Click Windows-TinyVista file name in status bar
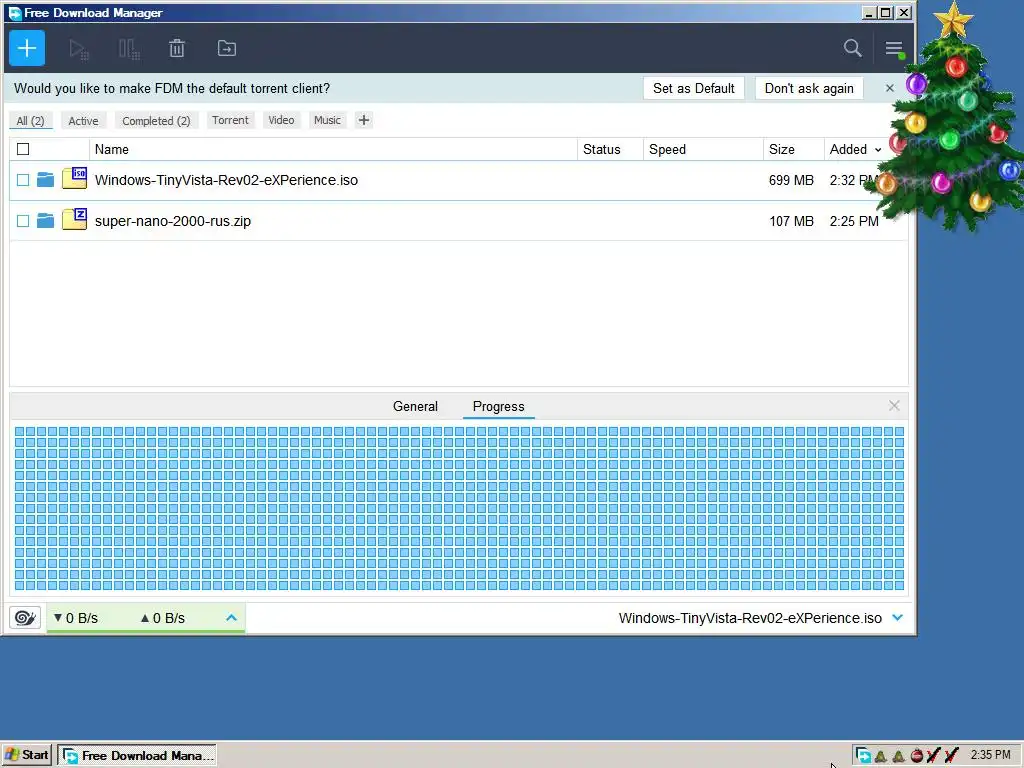 point(750,618)
